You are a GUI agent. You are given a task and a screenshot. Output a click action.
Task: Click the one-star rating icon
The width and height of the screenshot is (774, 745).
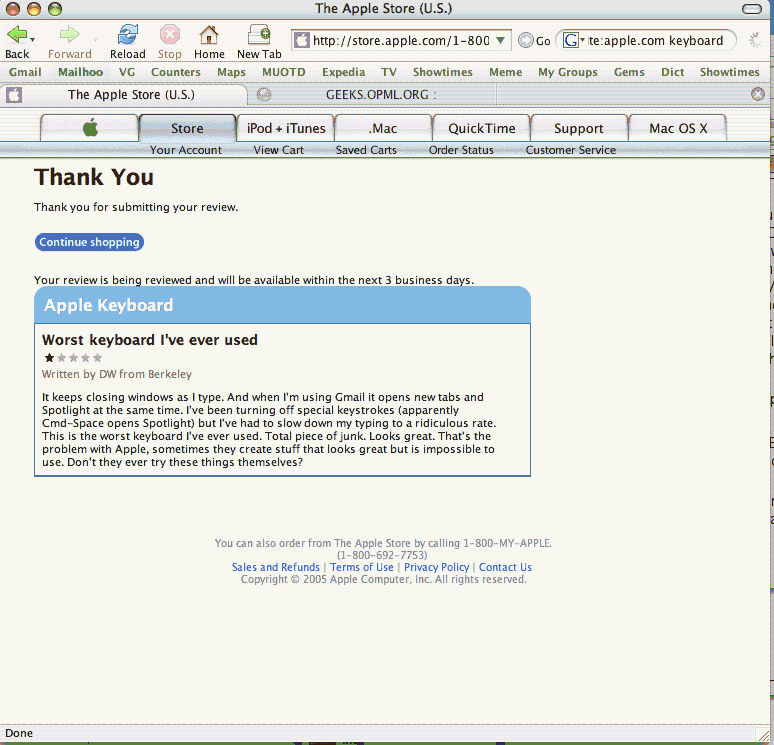tap(49, 358)
